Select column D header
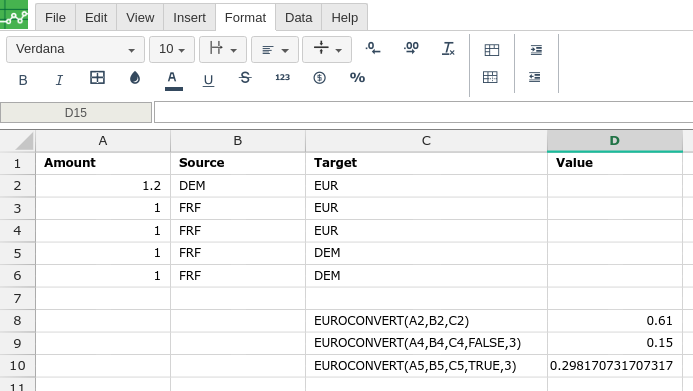Image resolution: width=693 pixels, height=391 pixels. (615, 141)
